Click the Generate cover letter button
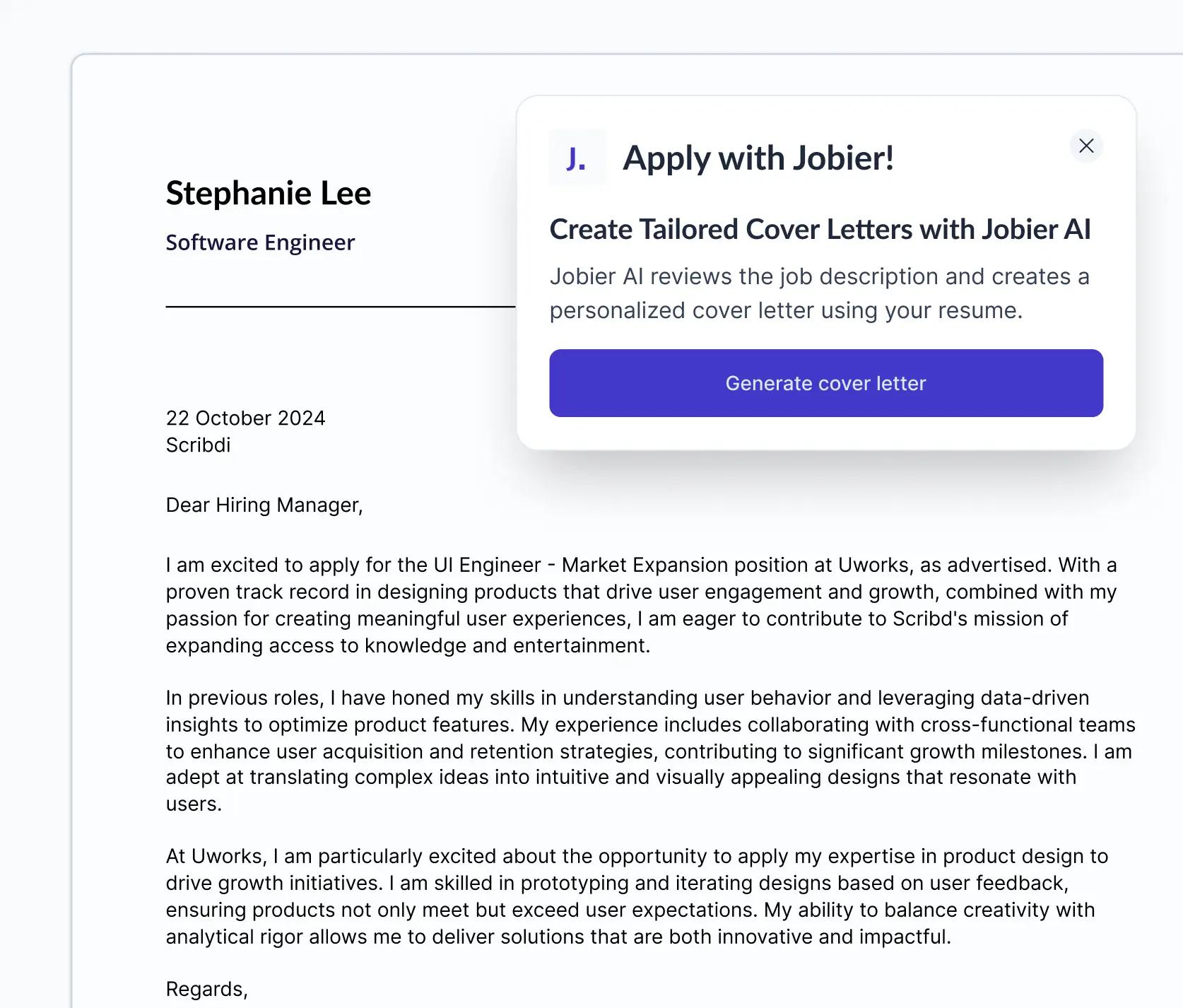The width and height of the screenshot is (1183, 1008). 825,382
